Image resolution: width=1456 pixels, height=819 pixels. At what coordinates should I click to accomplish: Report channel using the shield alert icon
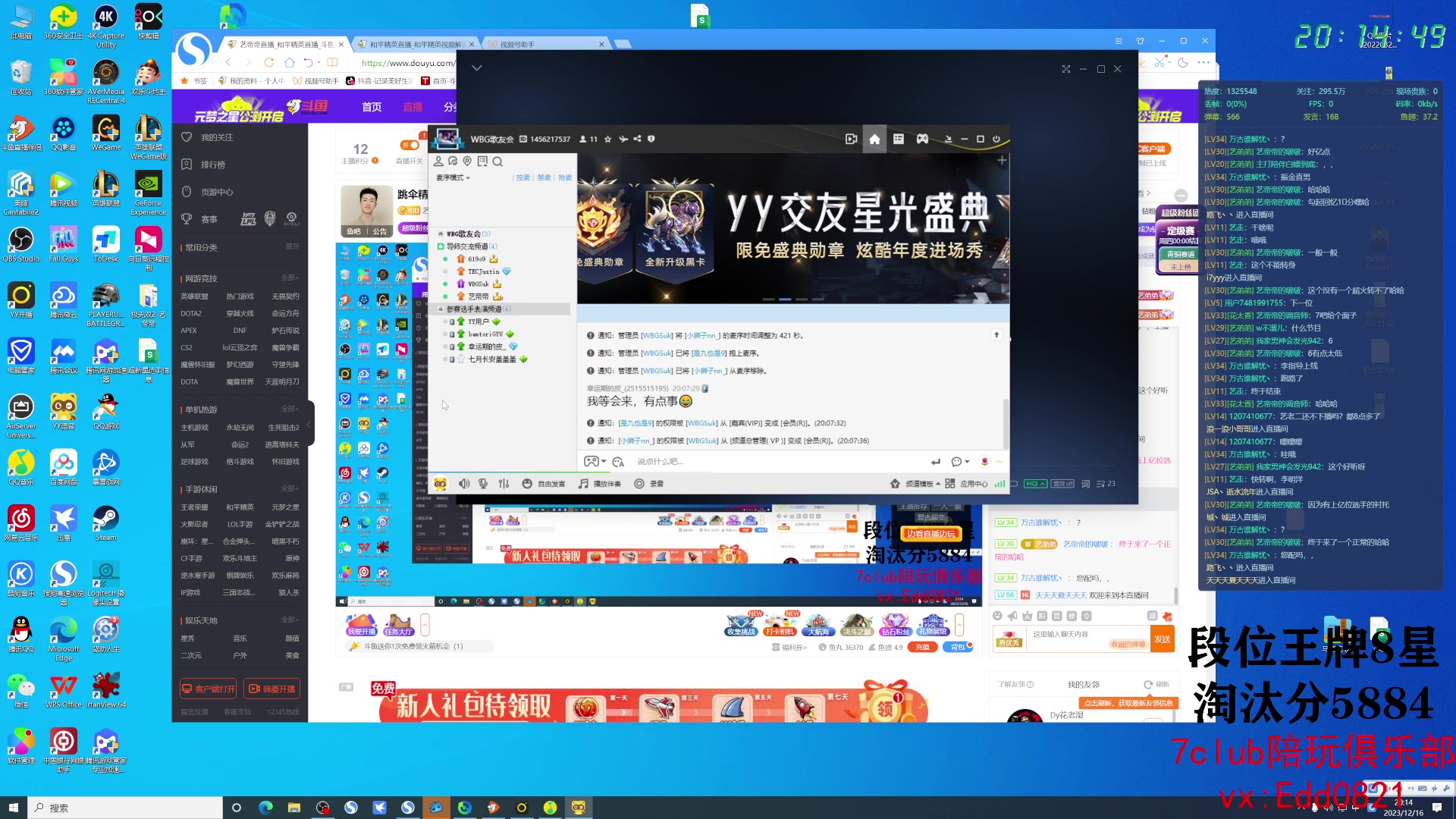click(x=651, y=139)
